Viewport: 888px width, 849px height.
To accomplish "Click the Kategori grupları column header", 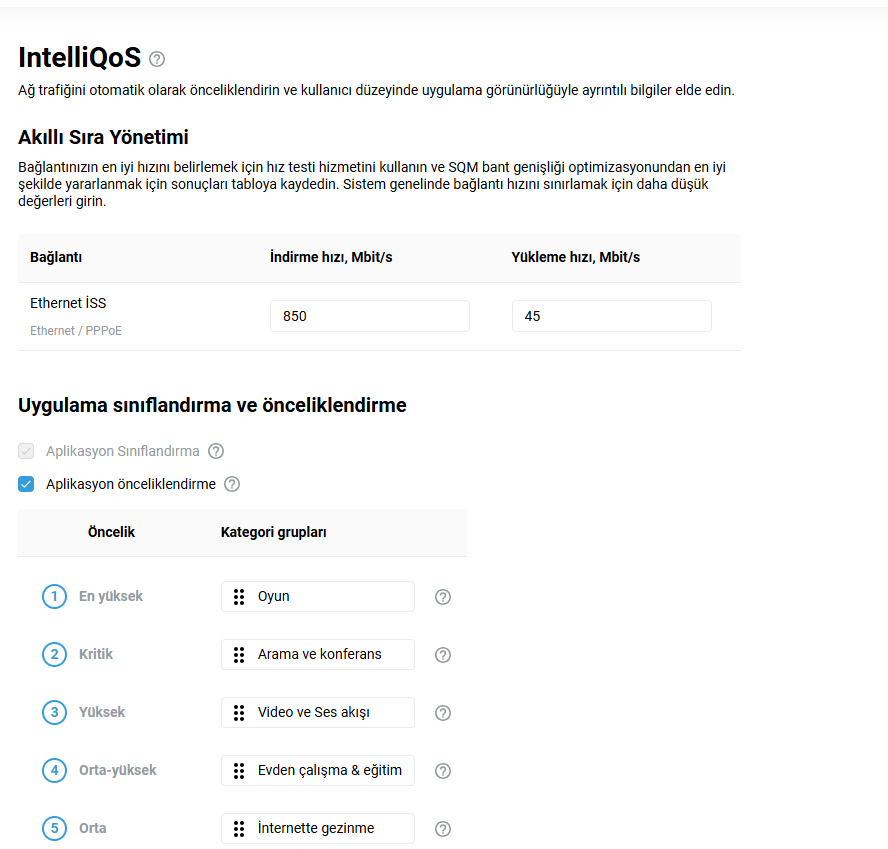I will (274, 532).
